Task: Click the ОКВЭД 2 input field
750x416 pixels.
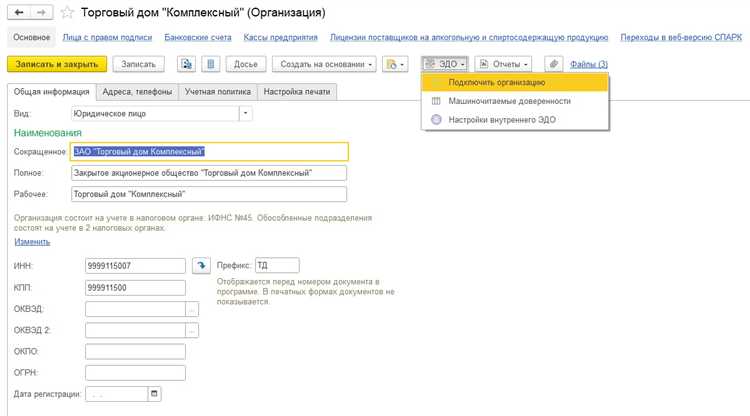Action: coord(135,330)
